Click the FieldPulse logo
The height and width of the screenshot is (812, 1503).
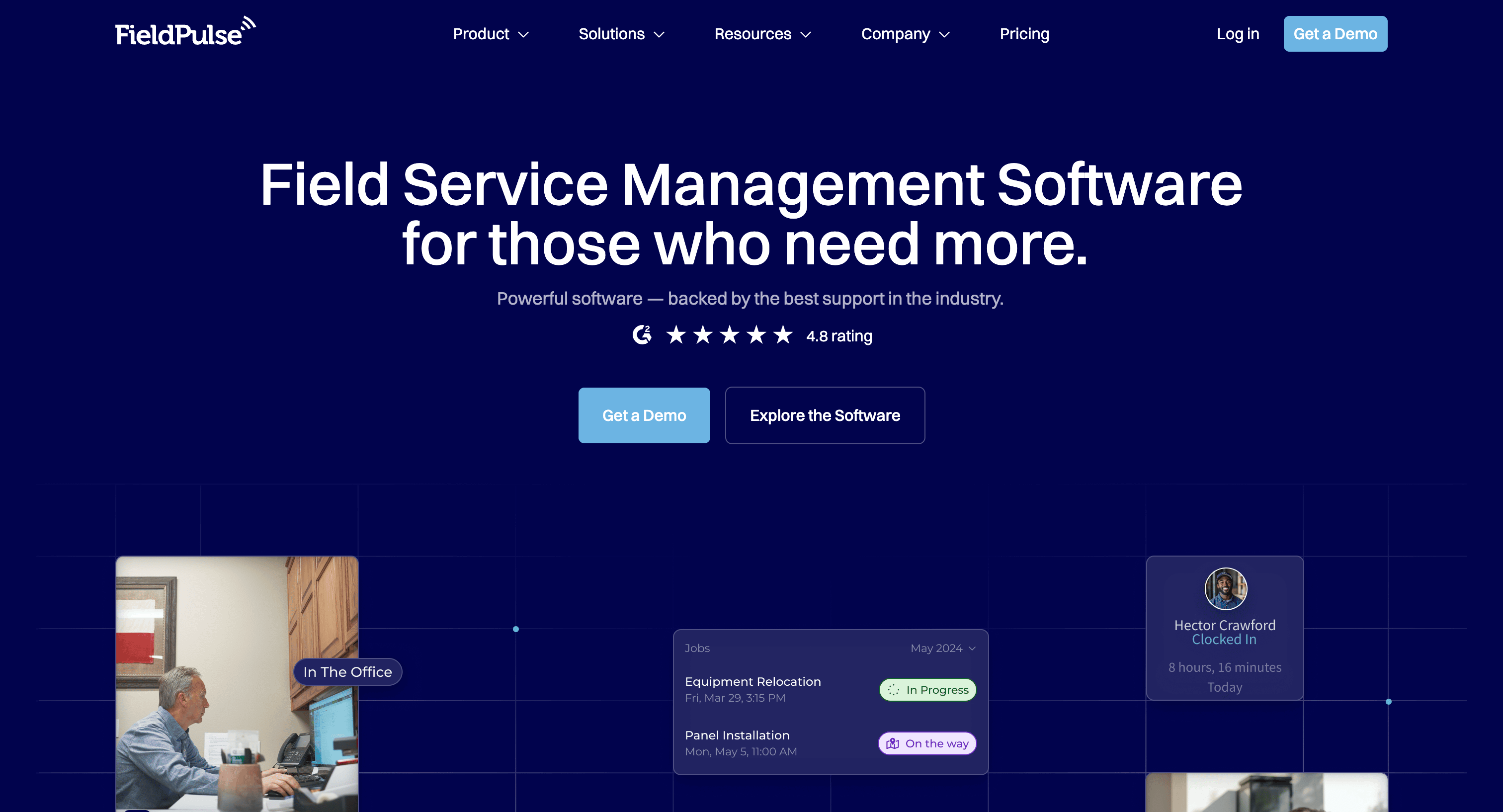178,34
